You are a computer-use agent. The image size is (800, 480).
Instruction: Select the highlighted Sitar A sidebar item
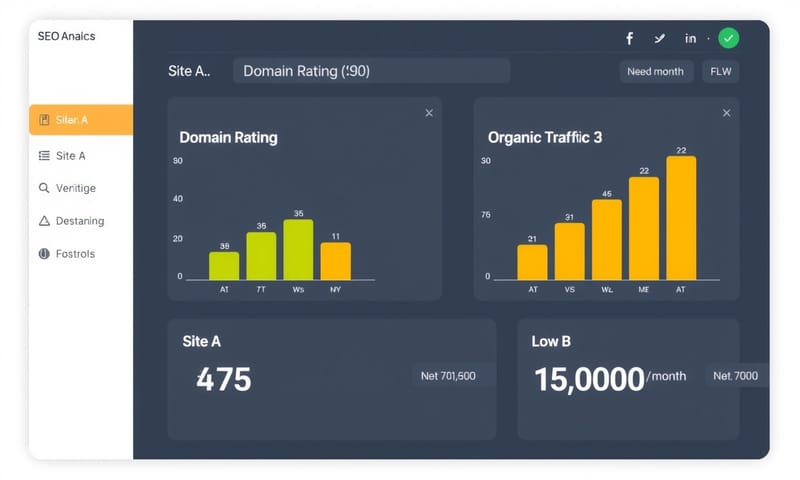pos(81,120)
